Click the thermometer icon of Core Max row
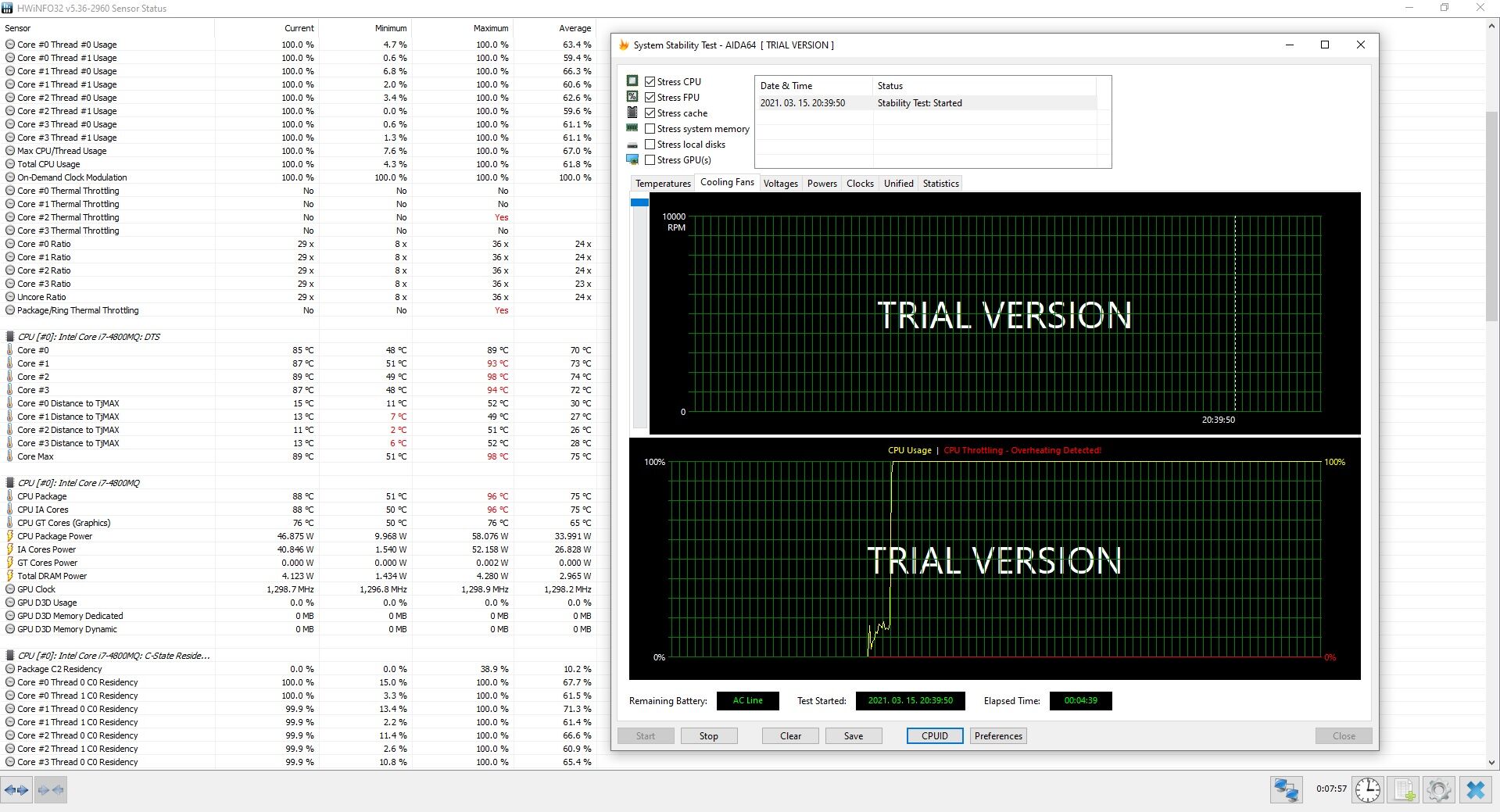This screenshot has width=1500, height=812. coord(10,456)
